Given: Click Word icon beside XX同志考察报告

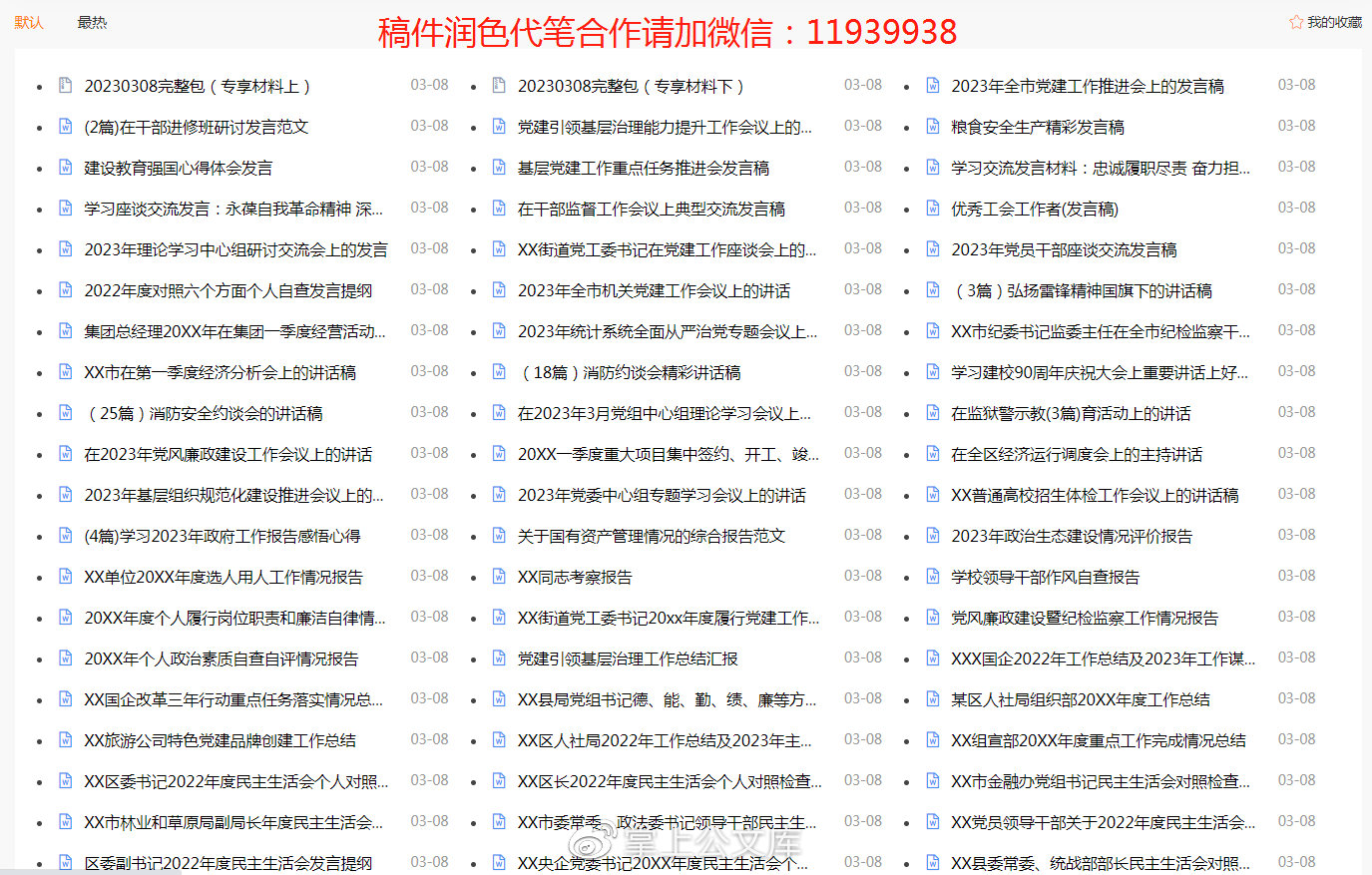Looking at the screenshot, I should tap(499, 577).
